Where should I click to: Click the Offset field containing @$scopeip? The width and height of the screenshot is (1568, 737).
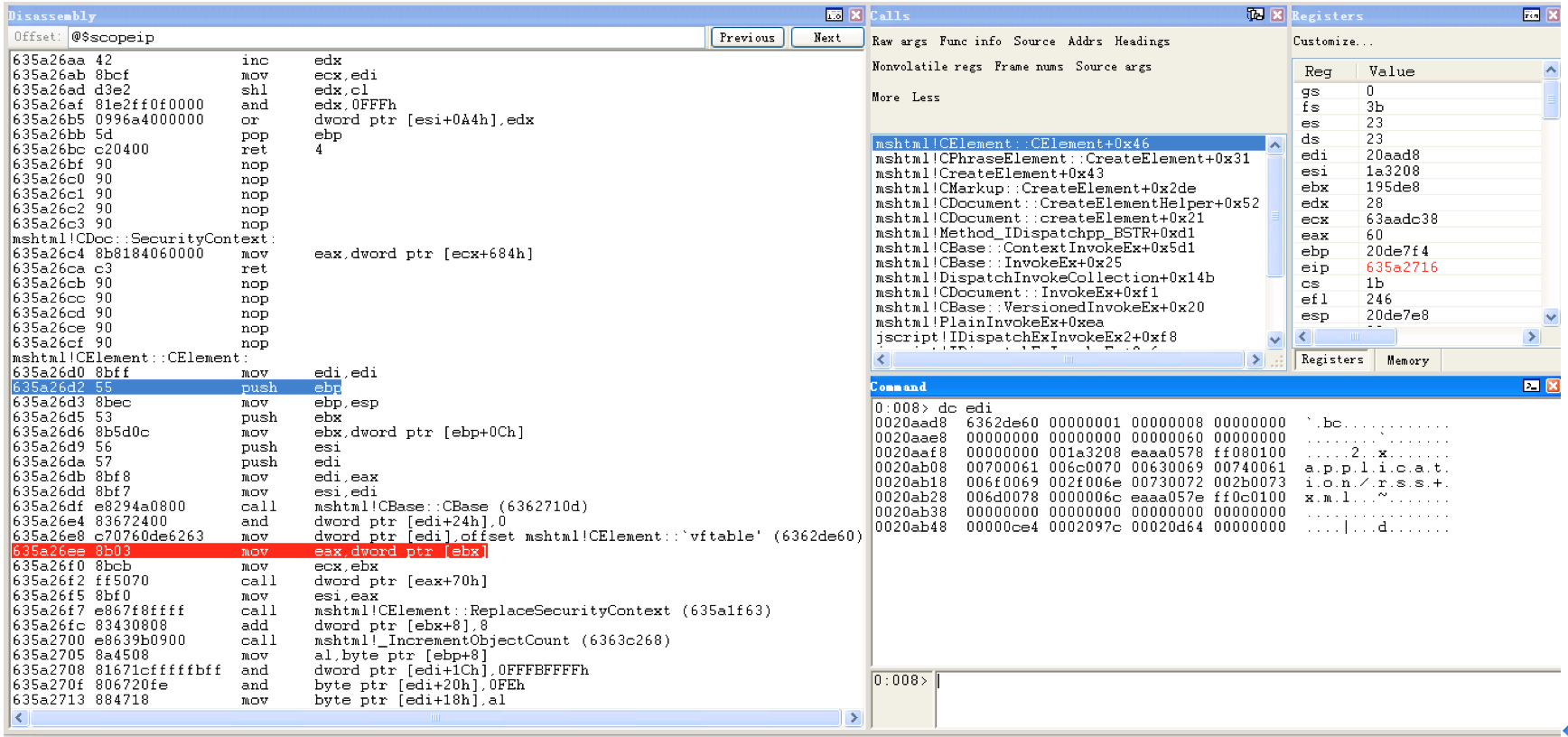[387, 37]
